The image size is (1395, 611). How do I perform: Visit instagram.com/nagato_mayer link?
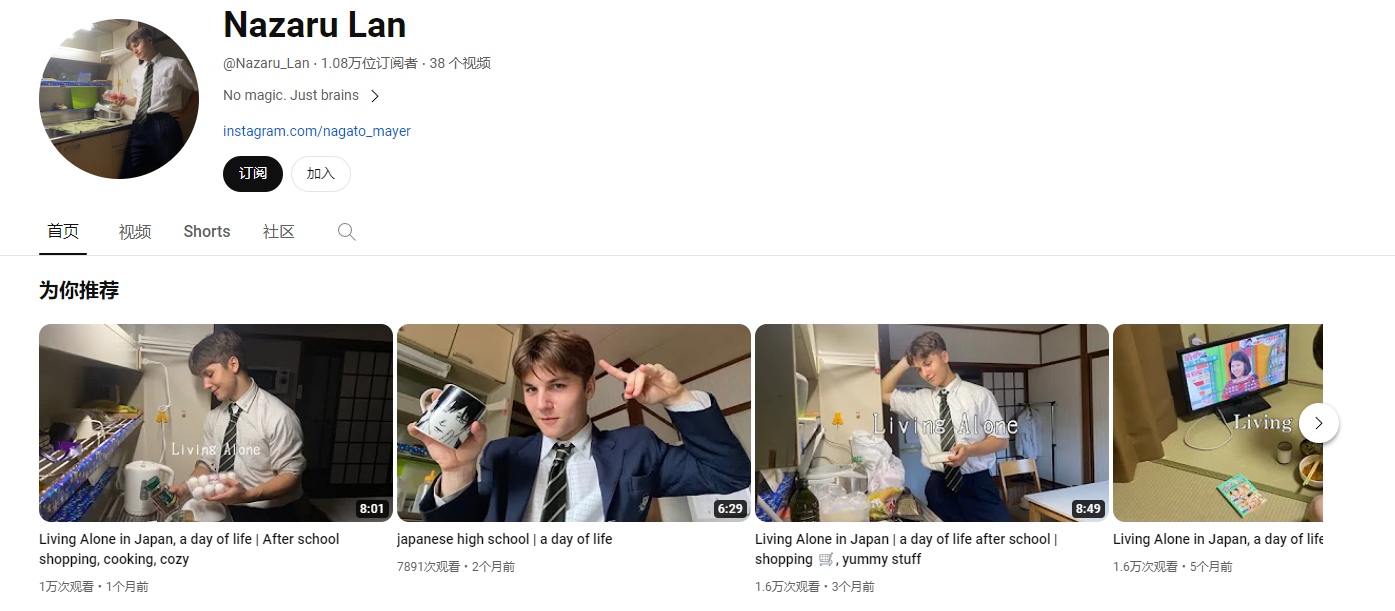(x=317, y=131)
